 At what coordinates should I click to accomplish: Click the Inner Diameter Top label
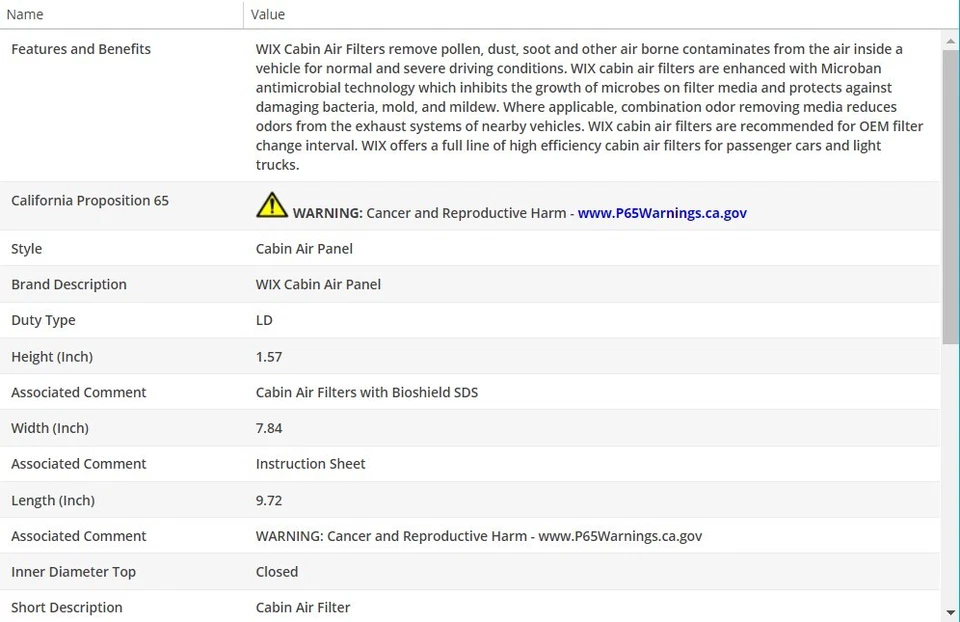73,572
